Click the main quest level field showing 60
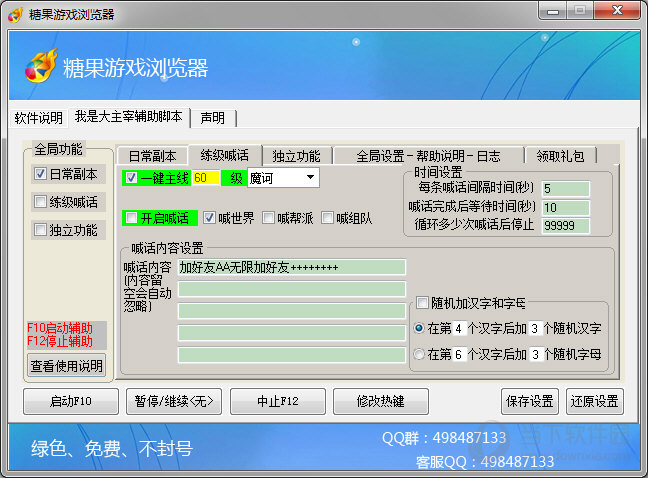The width and height of the screenshot is (648, 478). point(206,178)
